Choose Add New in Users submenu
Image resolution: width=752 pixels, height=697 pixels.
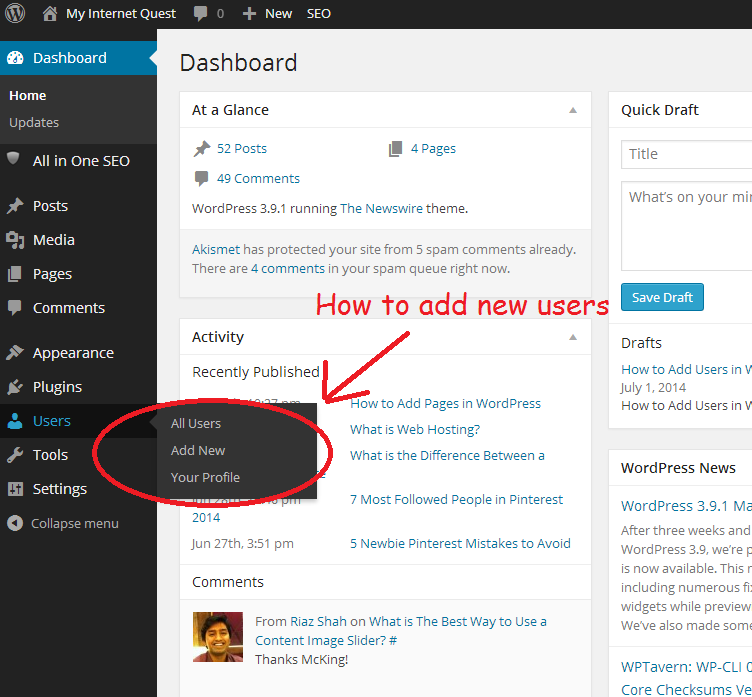point(198,450)
